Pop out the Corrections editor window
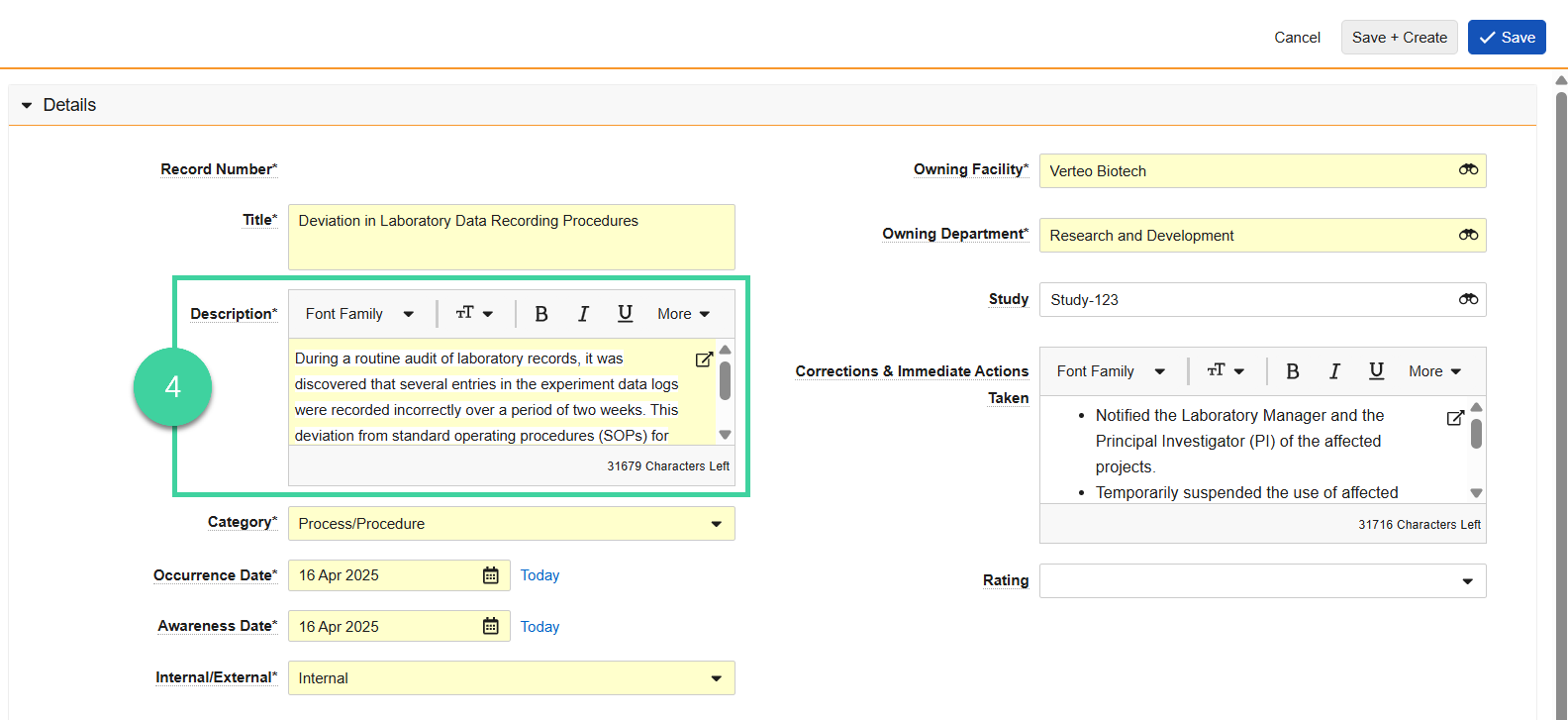This screenshot has width=1568, height=720. click(1455, 418)
